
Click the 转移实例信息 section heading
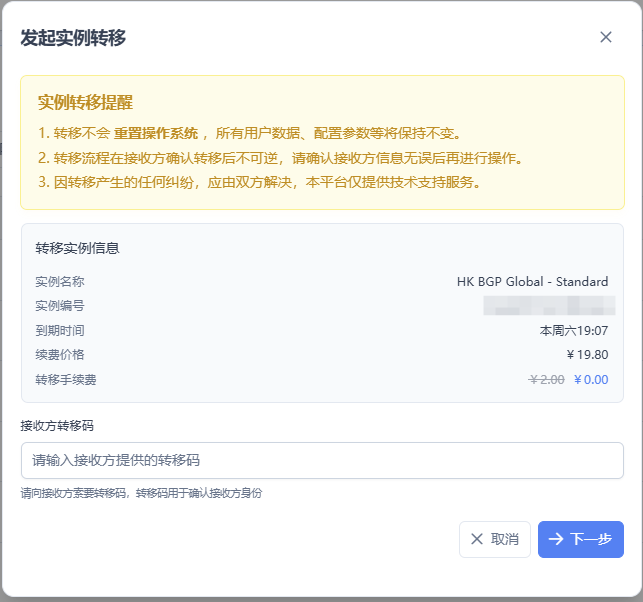click(x=77, y=248)
